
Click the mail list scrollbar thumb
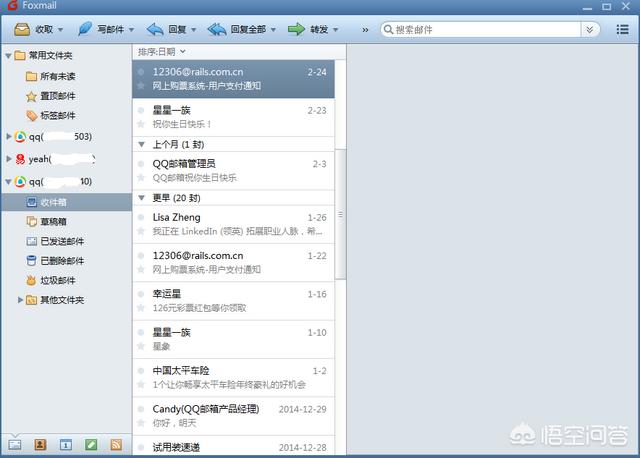point(340,214)
